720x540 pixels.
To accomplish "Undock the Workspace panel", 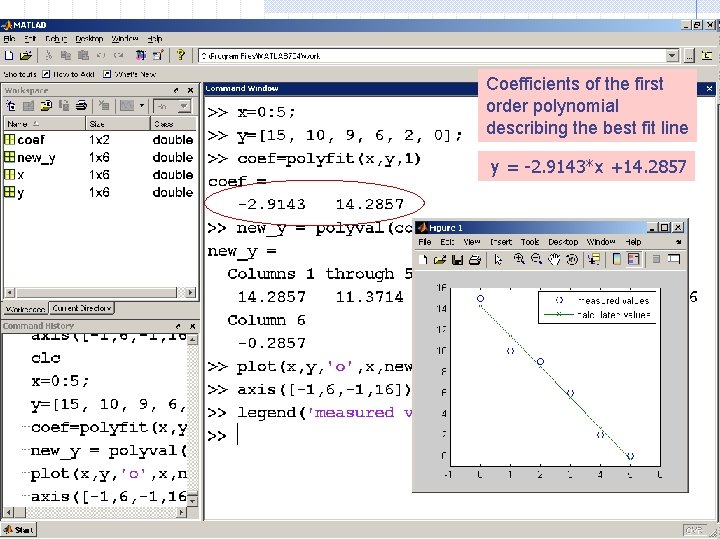I will 176,90.
